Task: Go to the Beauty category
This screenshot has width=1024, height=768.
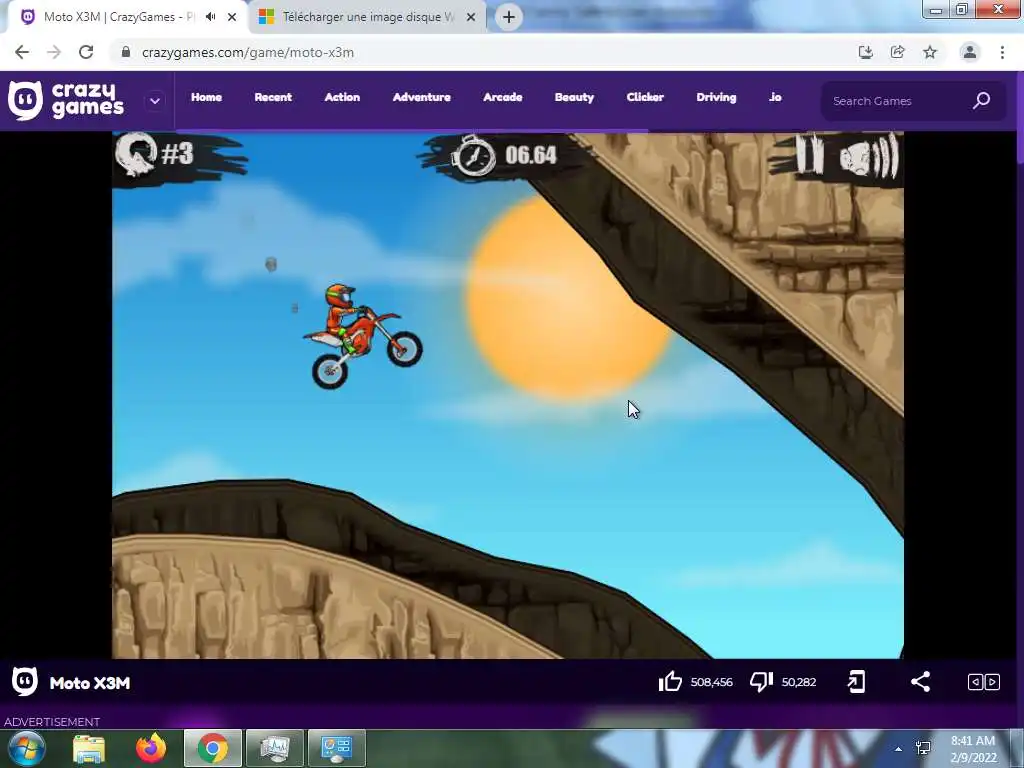Action: tap(575, 97)
